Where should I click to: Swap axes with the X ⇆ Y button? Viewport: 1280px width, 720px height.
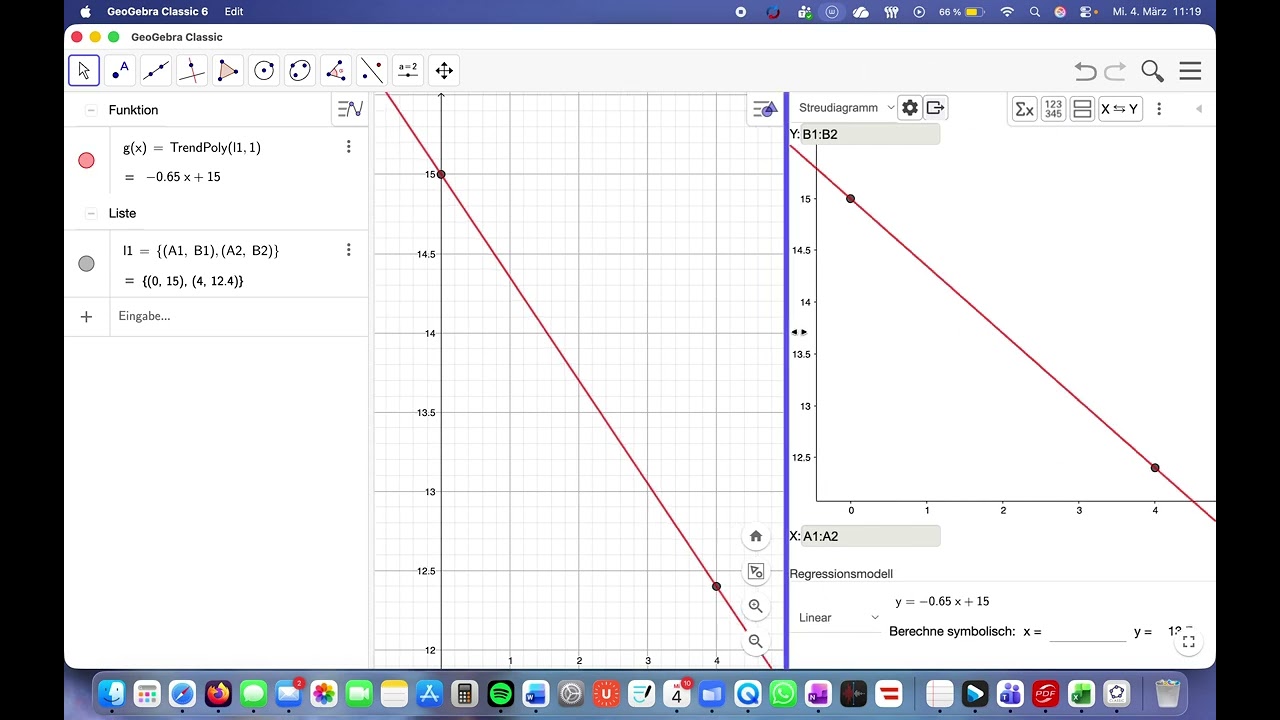tap(1120, 109)
